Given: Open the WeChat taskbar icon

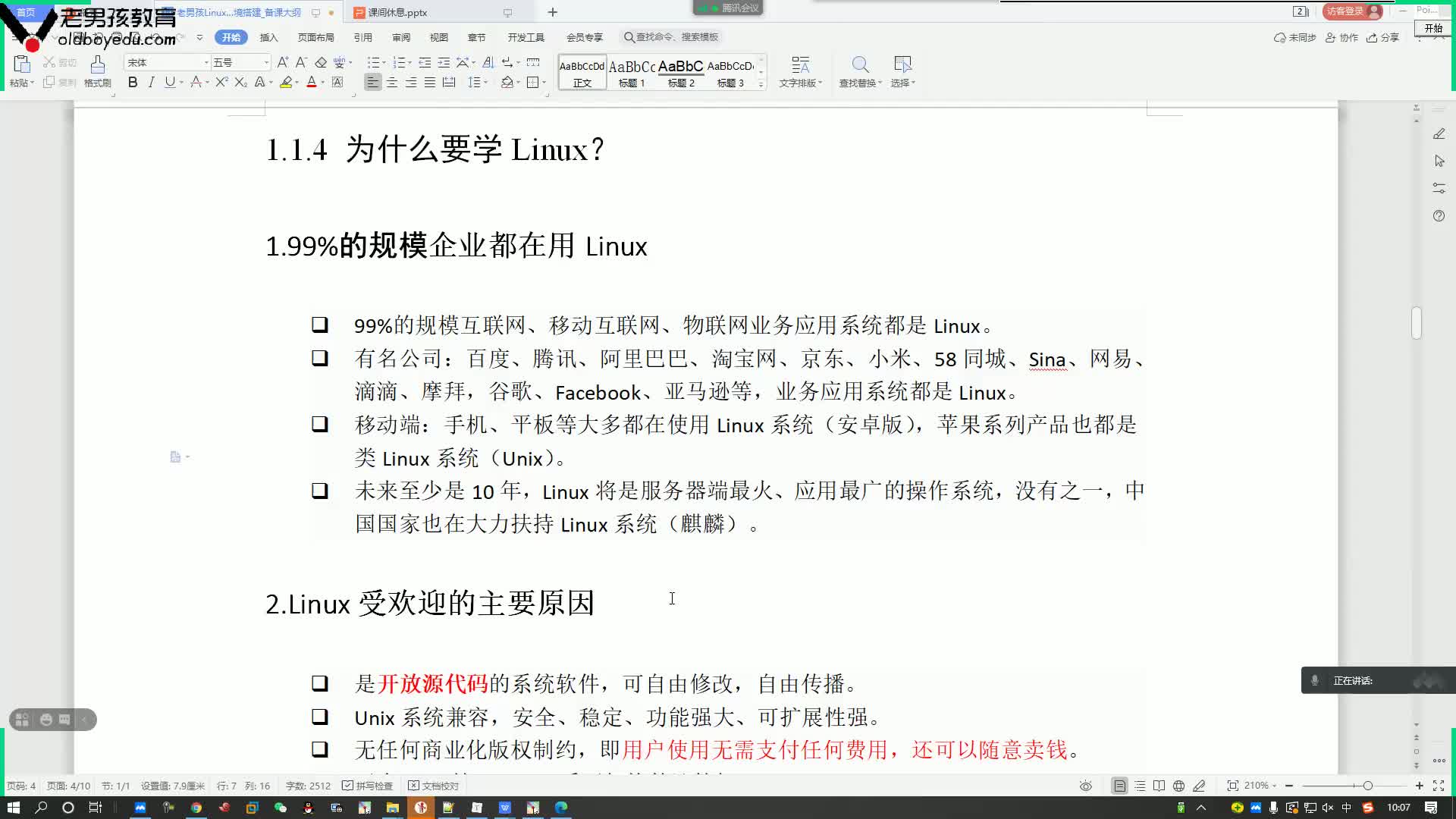Looking at the screenshot, I should (x=280, y=807).
